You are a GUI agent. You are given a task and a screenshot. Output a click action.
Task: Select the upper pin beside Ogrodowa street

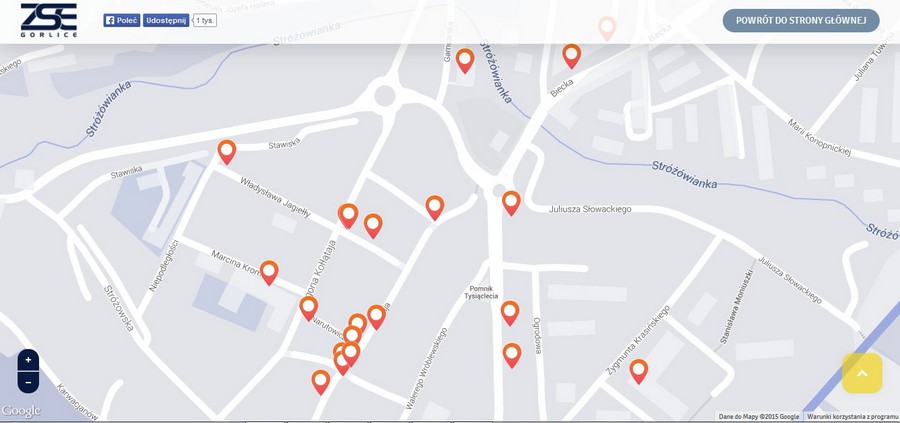[x=510, y=313]
